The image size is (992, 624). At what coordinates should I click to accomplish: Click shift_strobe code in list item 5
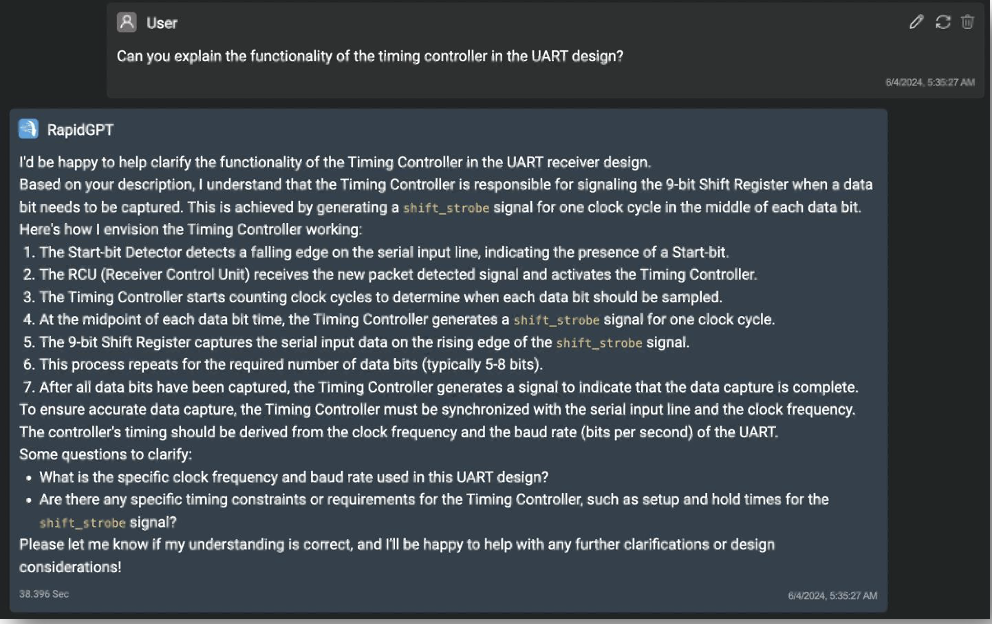(x=599, y=343)
